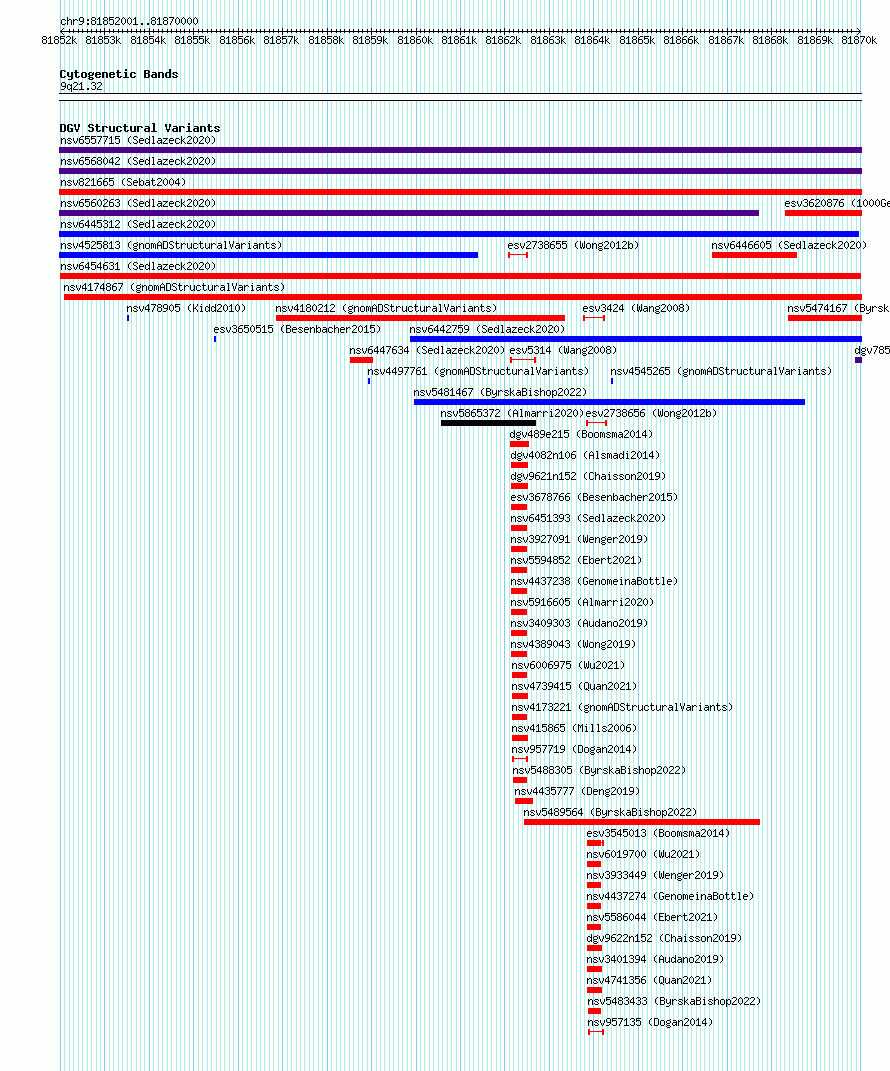Select the nsv3933449 (Wenger2019) label

(655, 876)
